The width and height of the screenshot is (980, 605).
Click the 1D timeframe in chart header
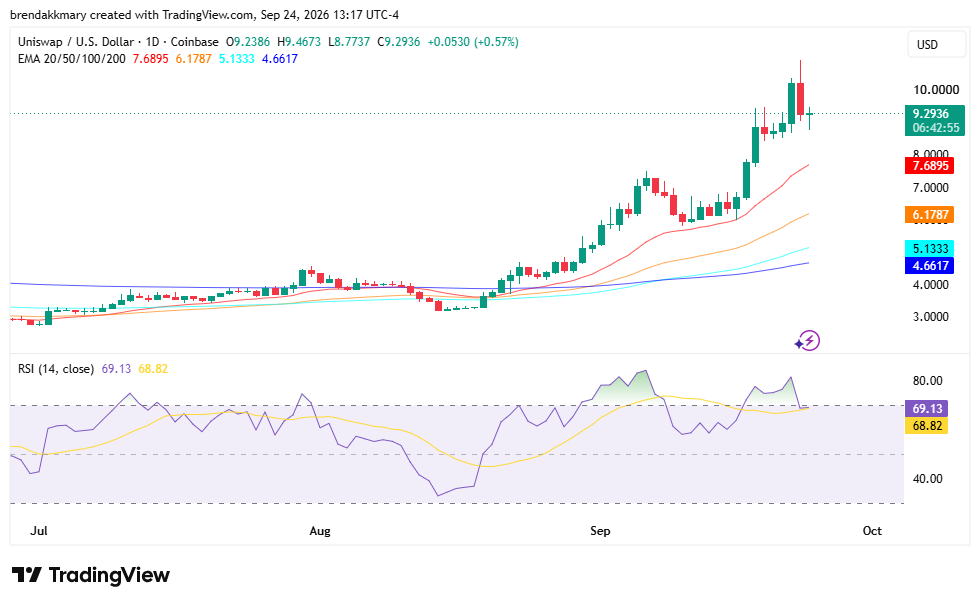152,42
